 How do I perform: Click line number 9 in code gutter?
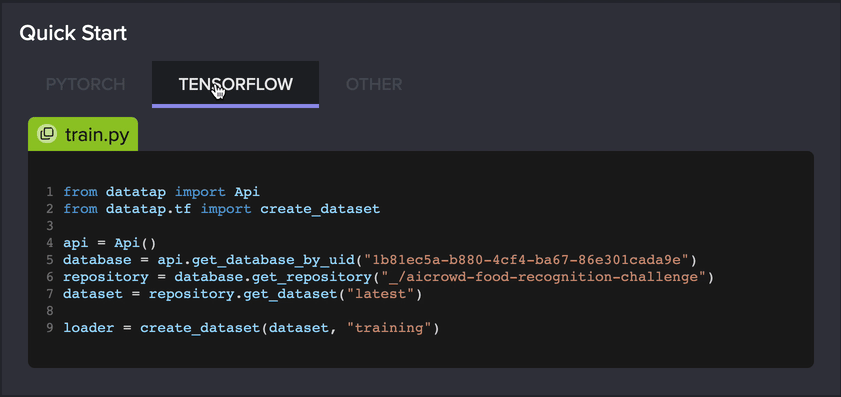[49, 328]
